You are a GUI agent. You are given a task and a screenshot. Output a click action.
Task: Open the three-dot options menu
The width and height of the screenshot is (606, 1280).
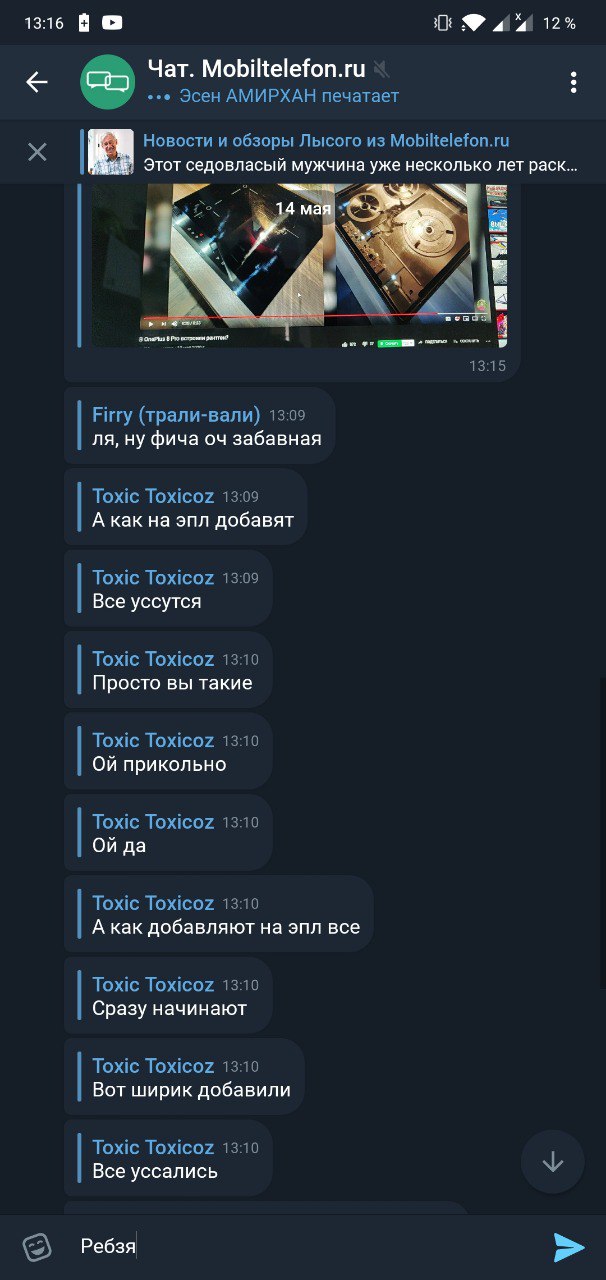573,82
